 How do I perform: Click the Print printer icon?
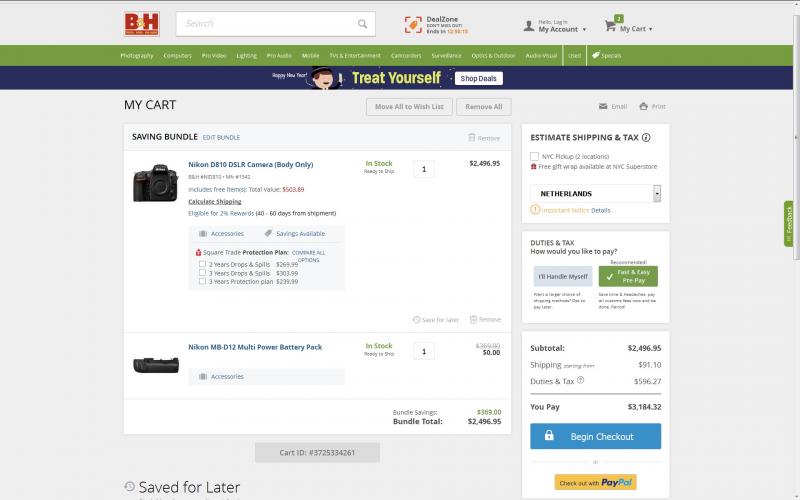[x=643, y=106]
